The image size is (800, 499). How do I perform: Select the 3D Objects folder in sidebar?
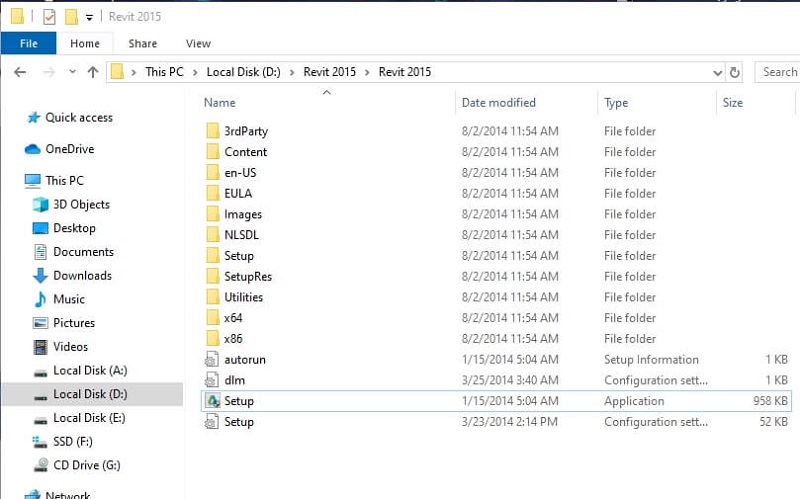pos(81,204)
